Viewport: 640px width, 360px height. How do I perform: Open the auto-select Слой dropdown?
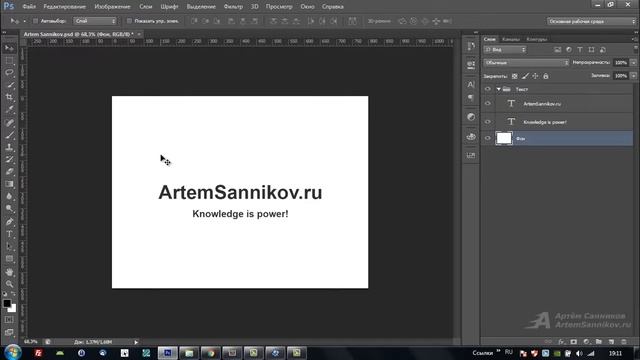[95, 21]
